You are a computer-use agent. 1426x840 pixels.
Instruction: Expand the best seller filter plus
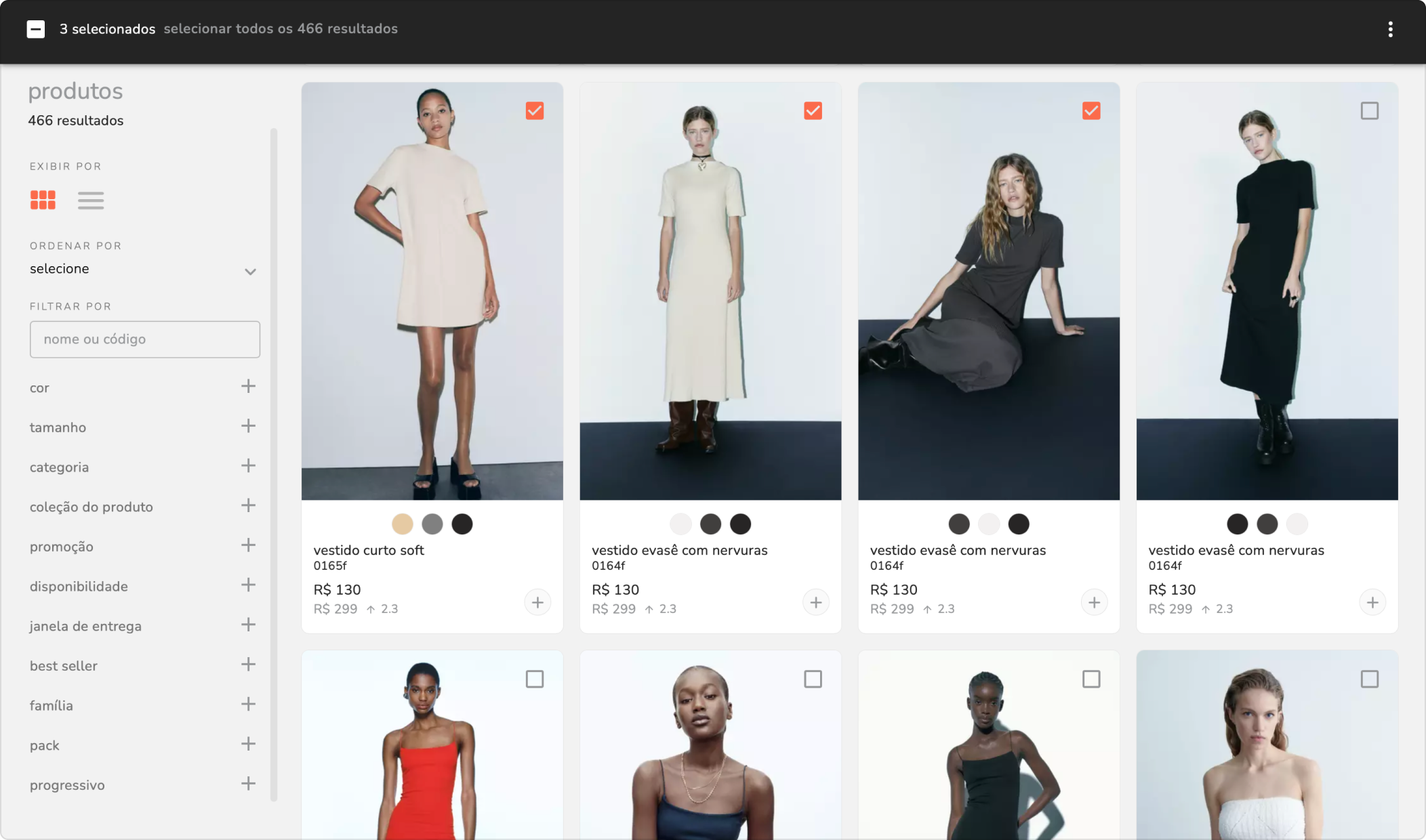248,665
